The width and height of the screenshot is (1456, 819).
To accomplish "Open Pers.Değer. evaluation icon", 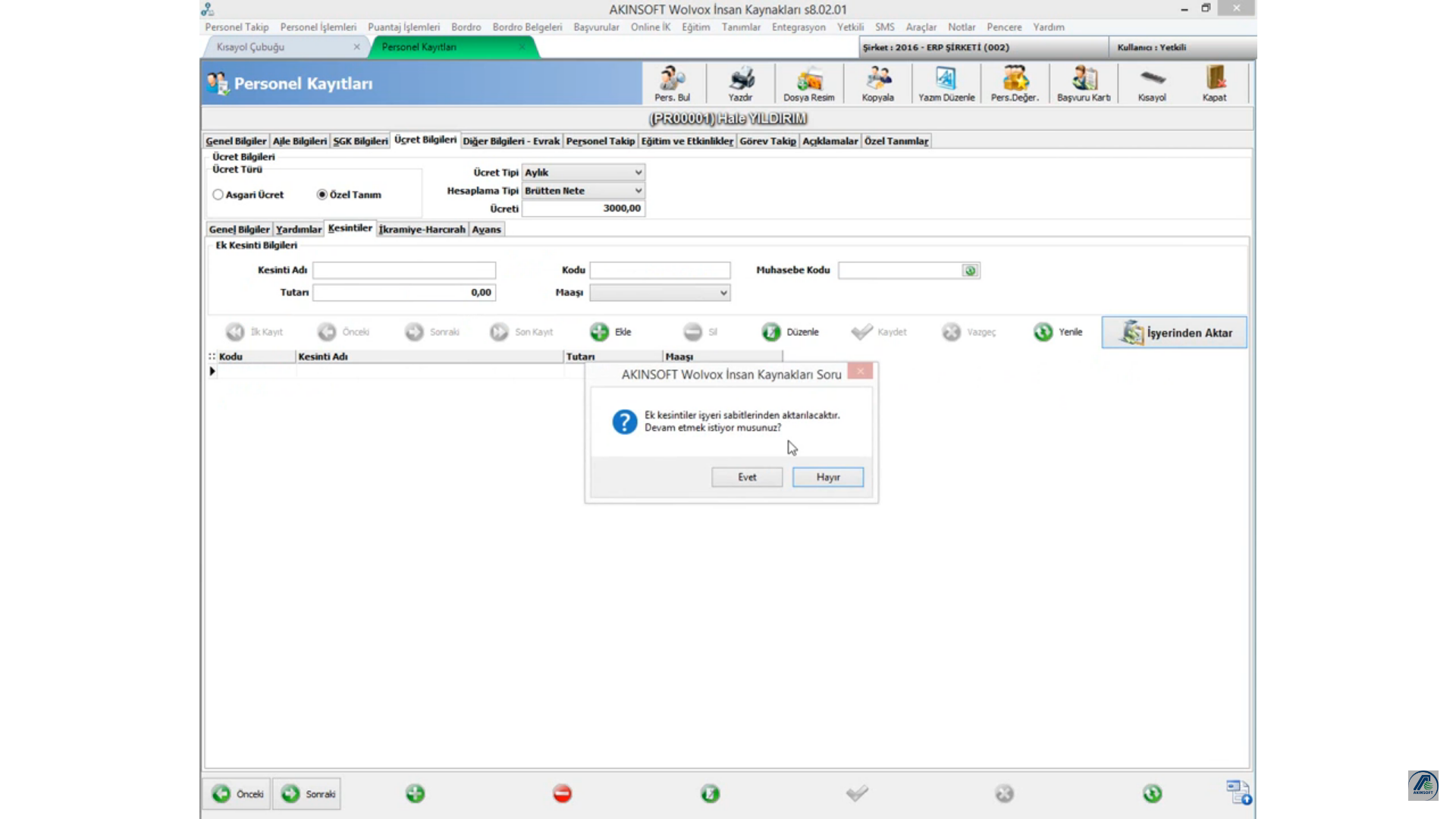I will point(1015,83).
